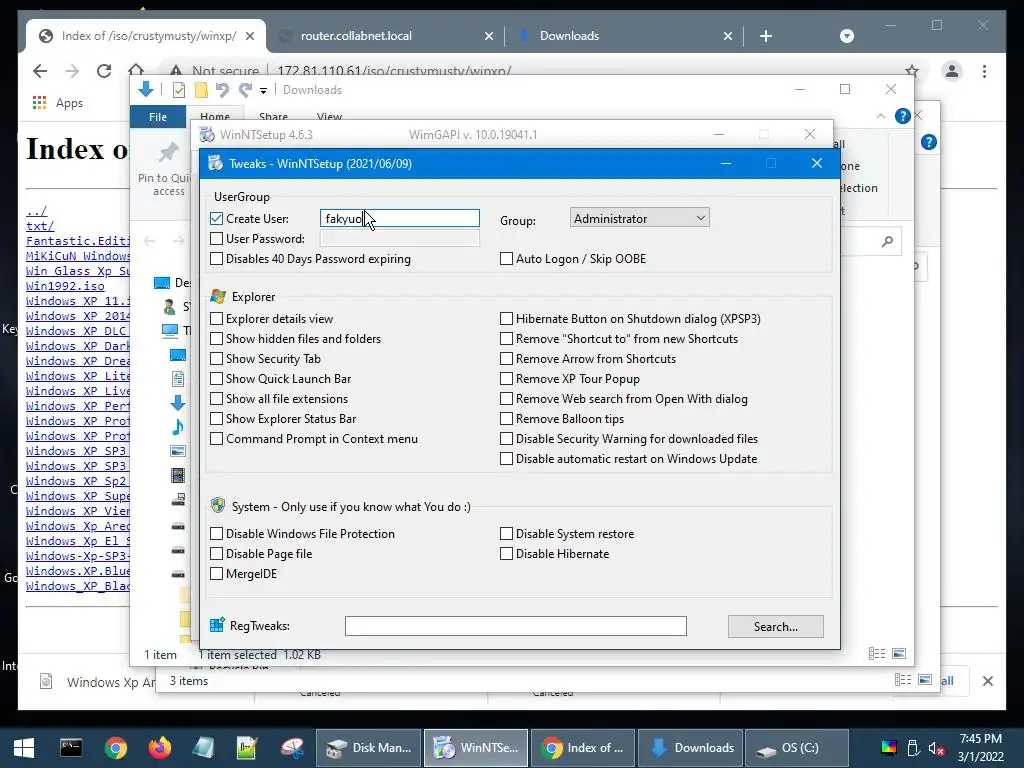The width and height of the screenshot is (1024, 768).
Task: Open the Group dropdown showing Administrator
Action: coord(639,218)
